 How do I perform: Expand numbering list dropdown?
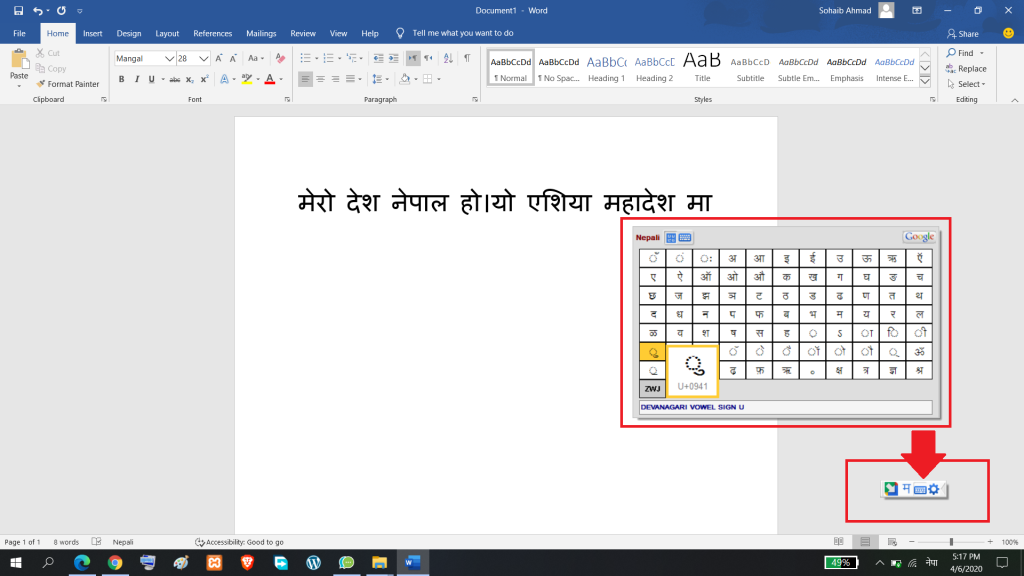(x=340, y=58)
